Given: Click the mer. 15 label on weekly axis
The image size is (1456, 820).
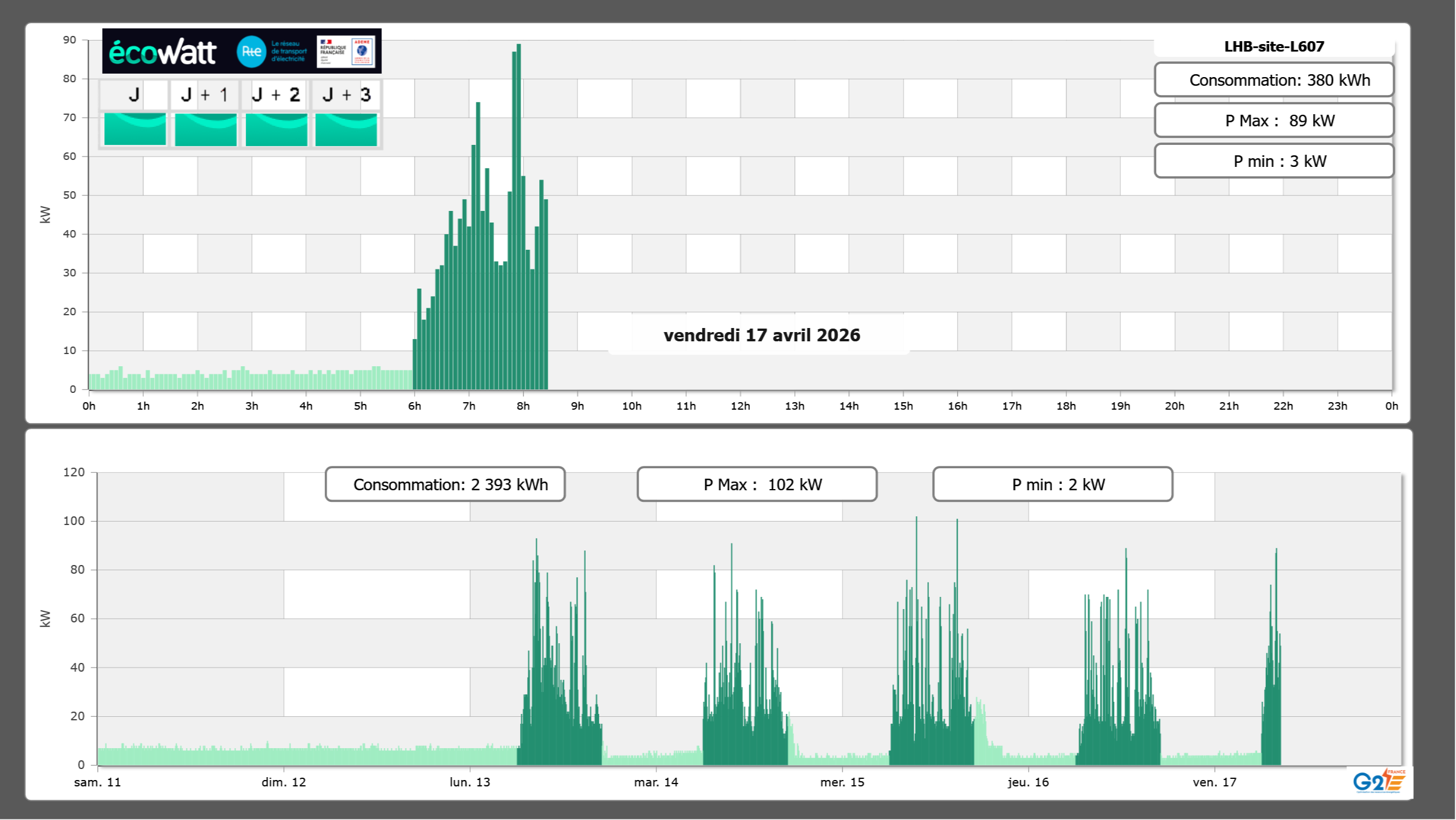Looking at the screenshot, I should (x=842, y=782).
